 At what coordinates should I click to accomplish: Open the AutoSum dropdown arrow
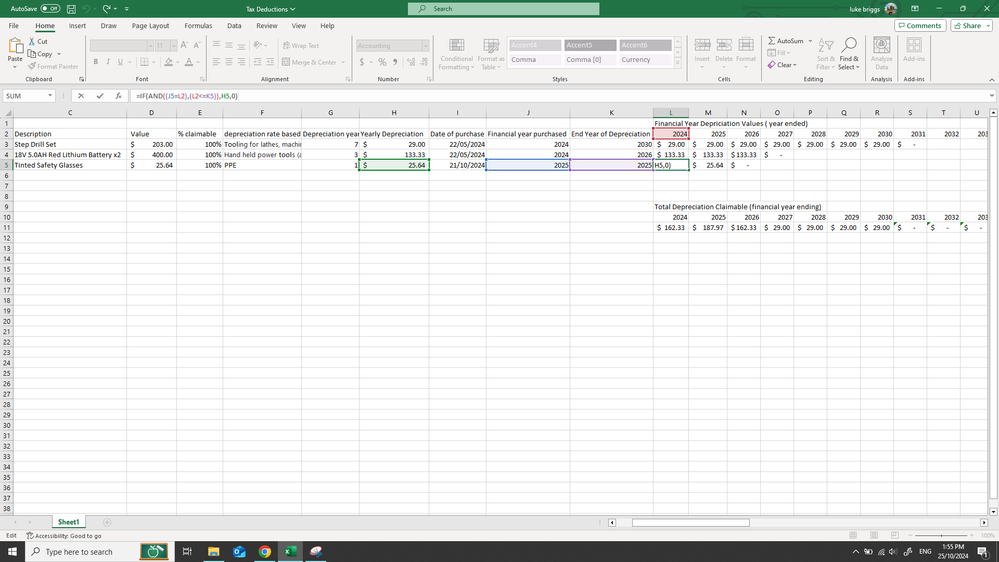(x=810, y=41)
